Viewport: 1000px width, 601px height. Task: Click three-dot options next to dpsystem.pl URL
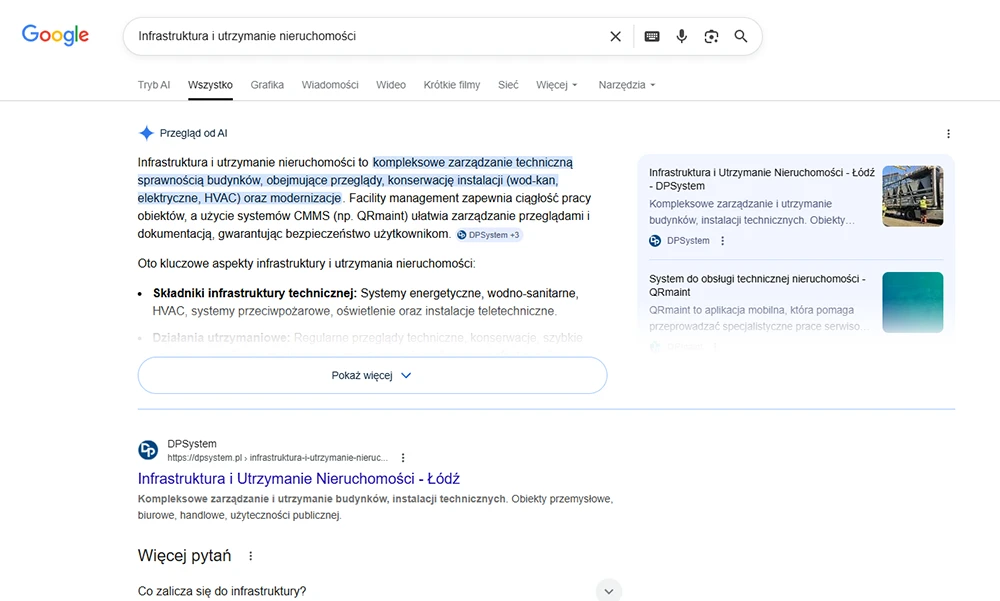403,457
